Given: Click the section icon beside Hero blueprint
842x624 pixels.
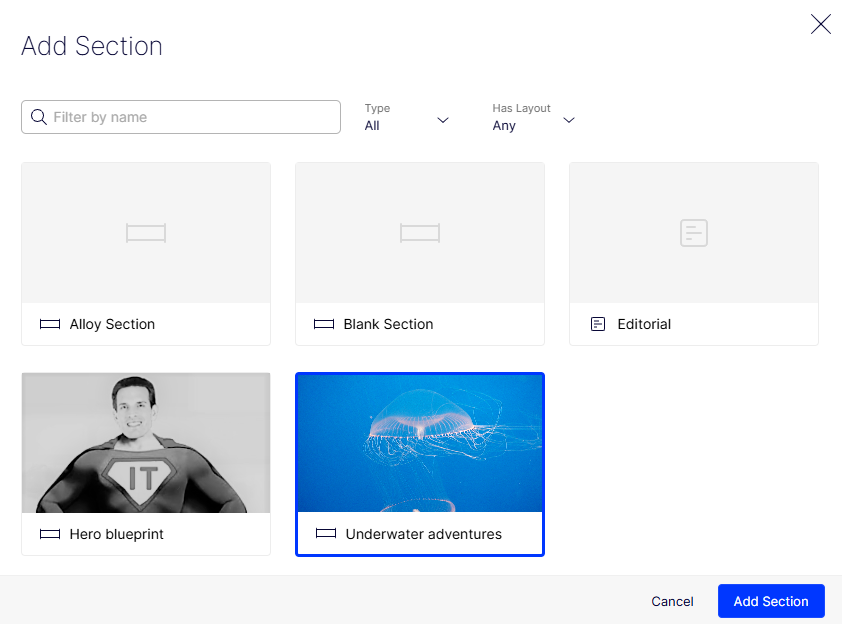Looking at the screenshot, I should click(x=50, y=534).
